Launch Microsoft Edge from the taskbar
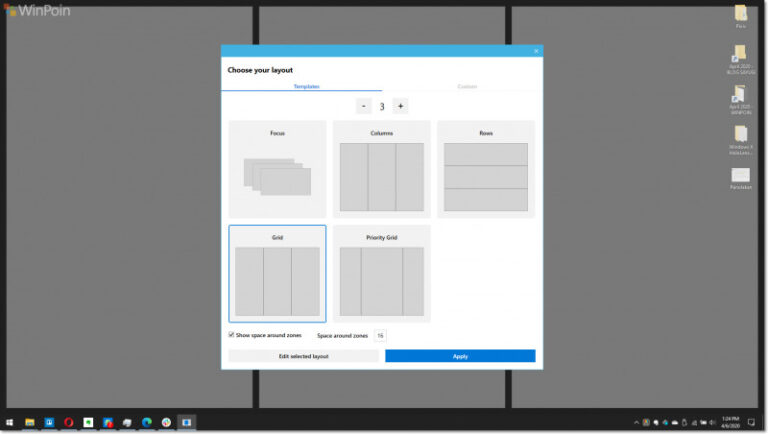This screenshot has width=768, height=434. click(x=147, y=422)
